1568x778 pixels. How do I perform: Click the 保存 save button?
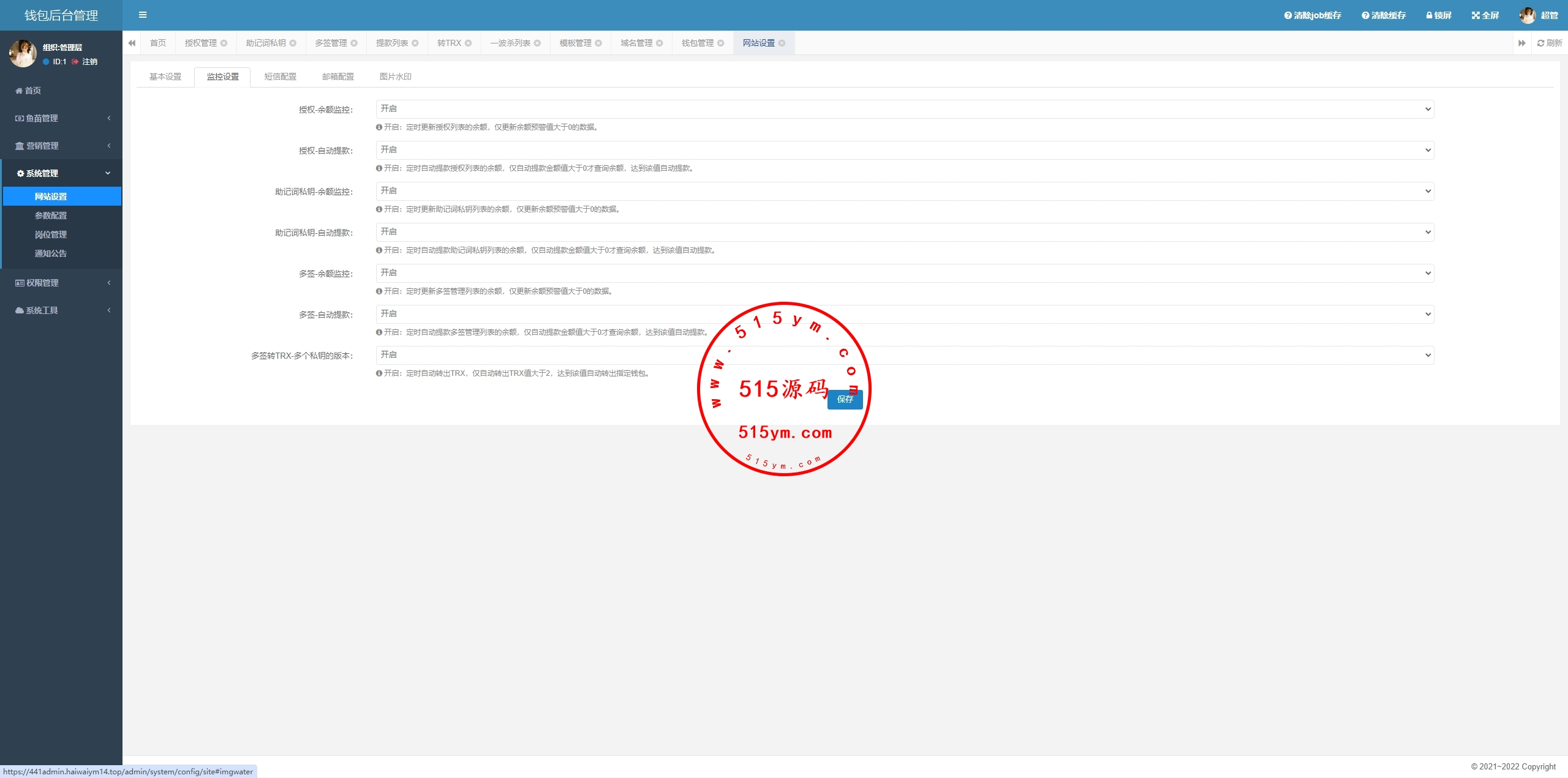pos(845,399)
